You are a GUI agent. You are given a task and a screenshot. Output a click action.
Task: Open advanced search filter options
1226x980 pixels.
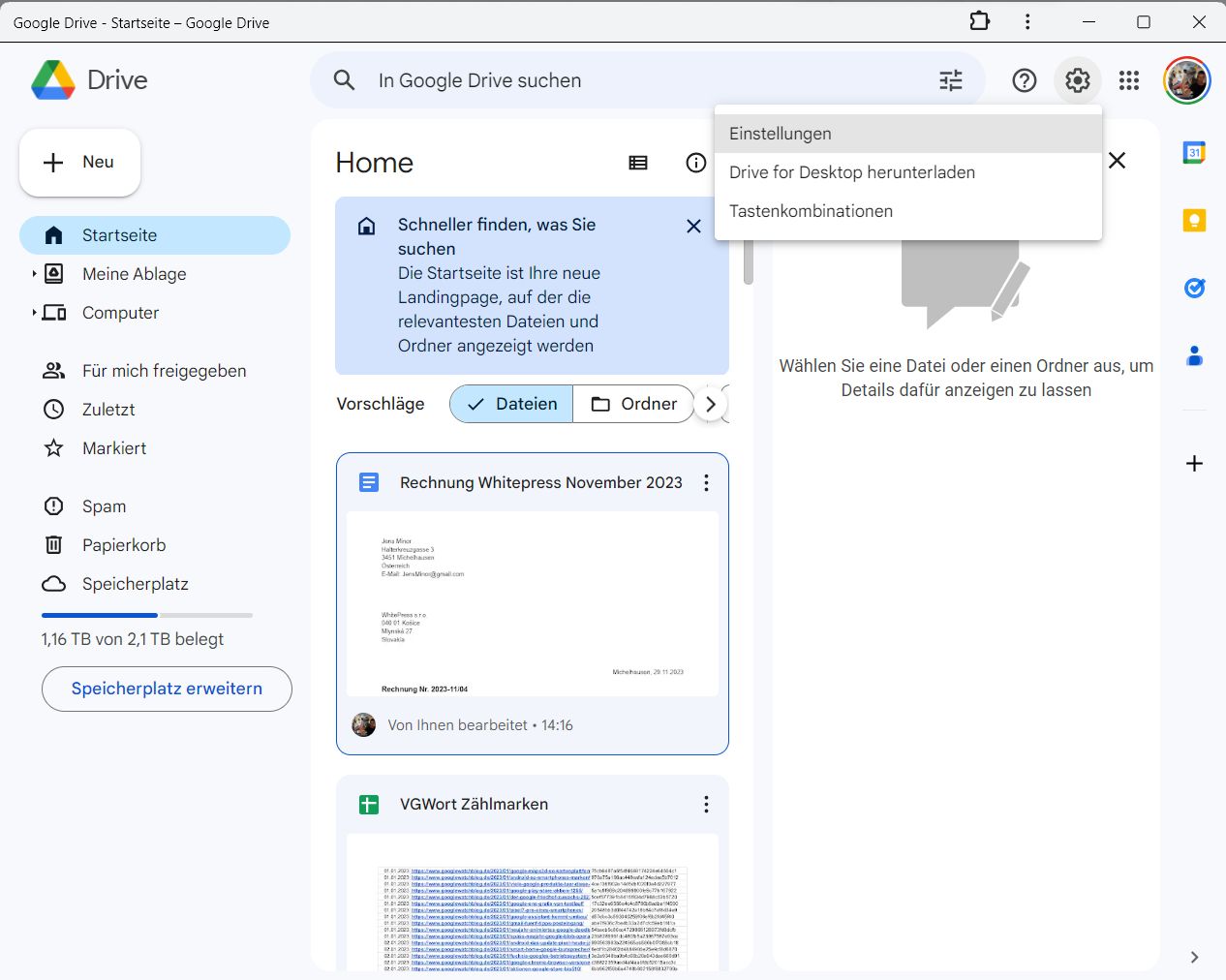950,80
